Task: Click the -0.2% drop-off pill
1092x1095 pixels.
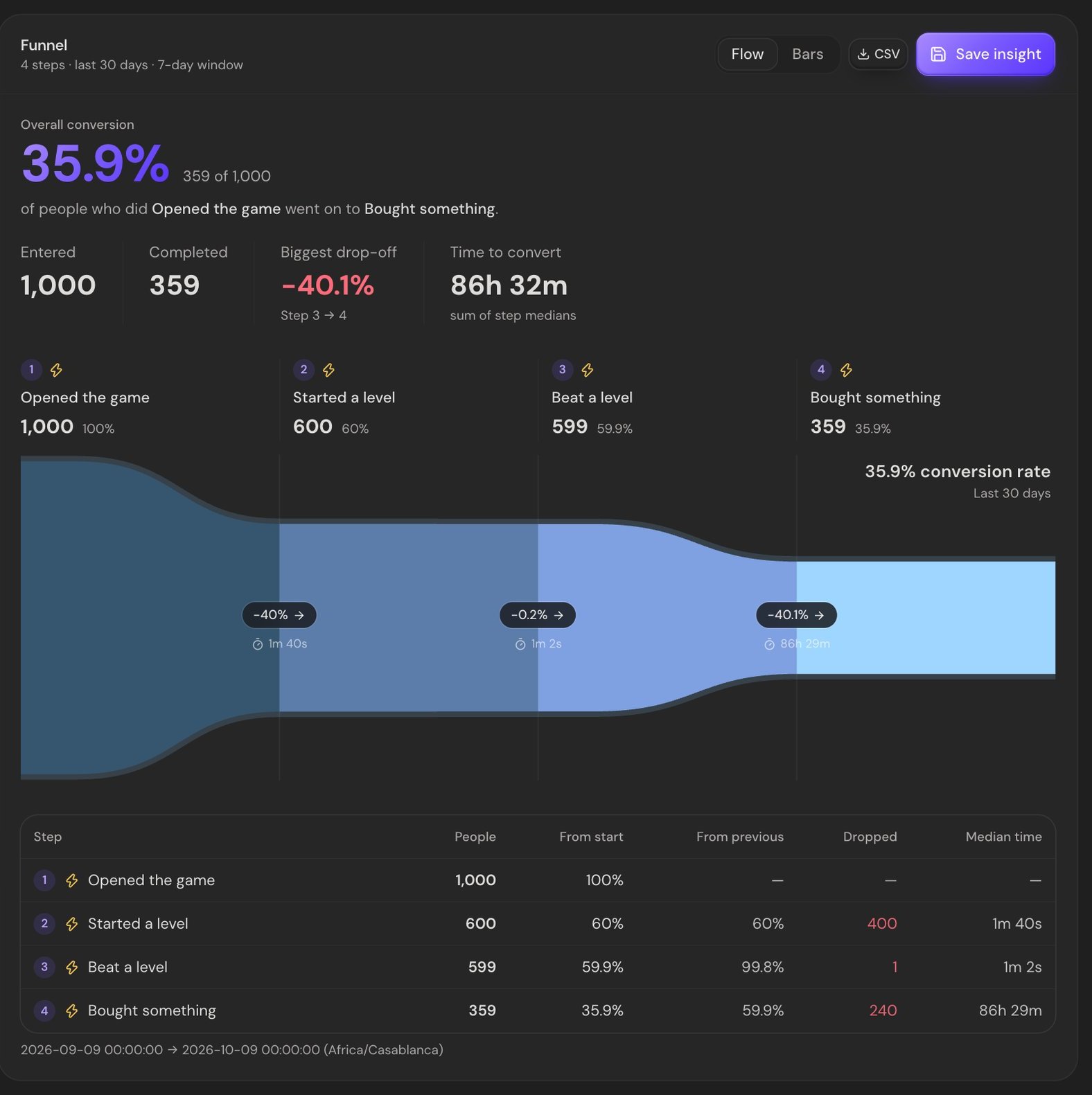Action: (538, 615)
